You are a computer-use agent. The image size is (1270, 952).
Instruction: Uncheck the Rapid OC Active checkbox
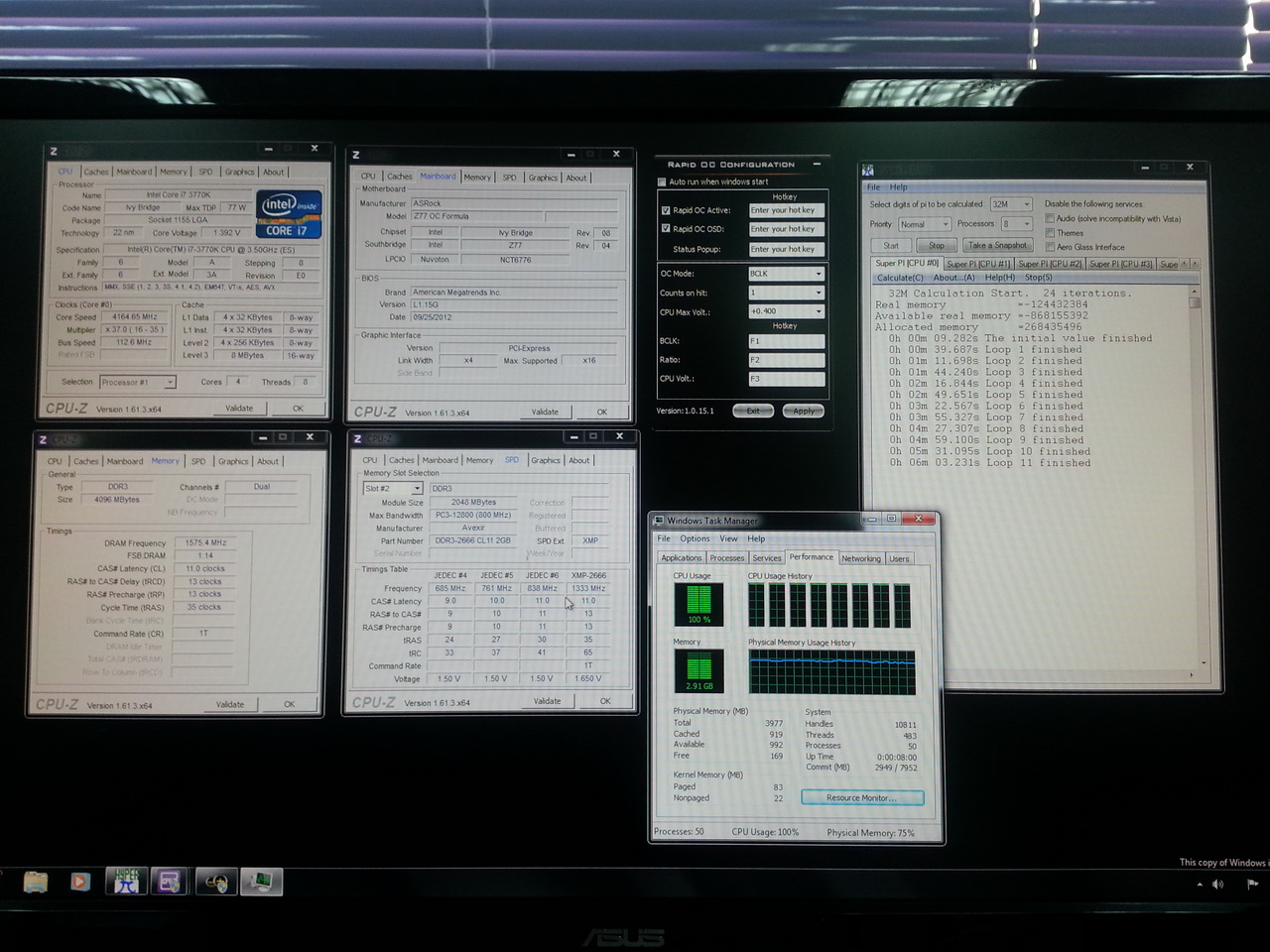click(x=666, y=210)
